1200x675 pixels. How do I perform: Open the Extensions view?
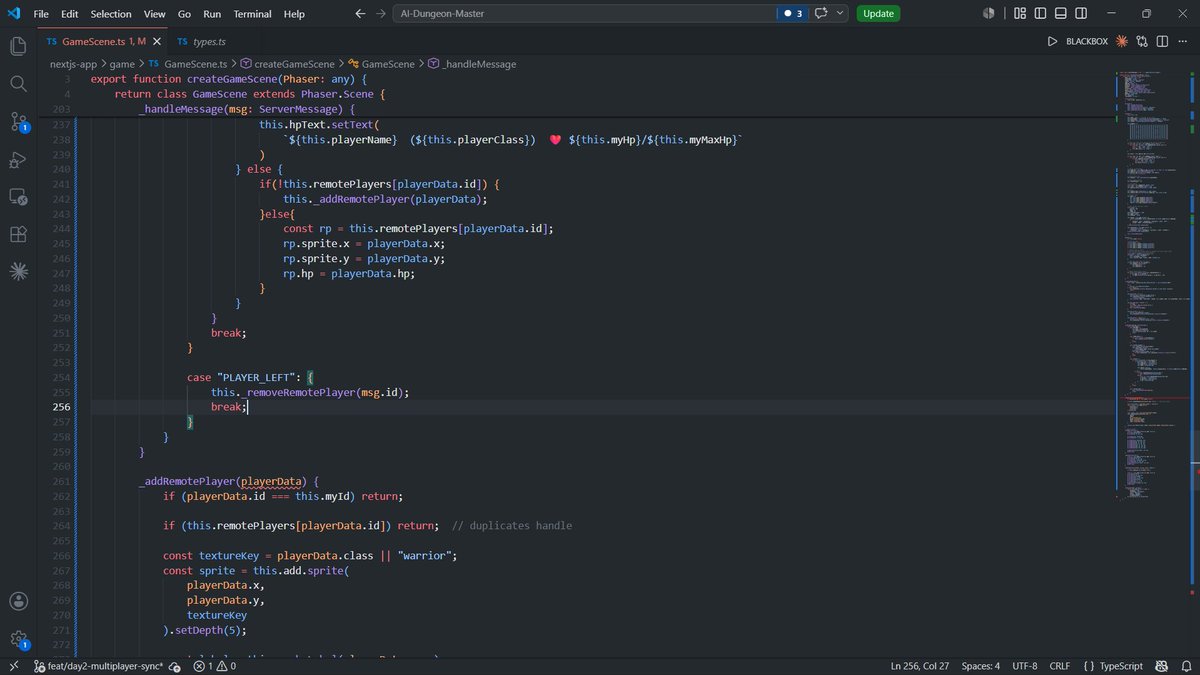point(18,234)
